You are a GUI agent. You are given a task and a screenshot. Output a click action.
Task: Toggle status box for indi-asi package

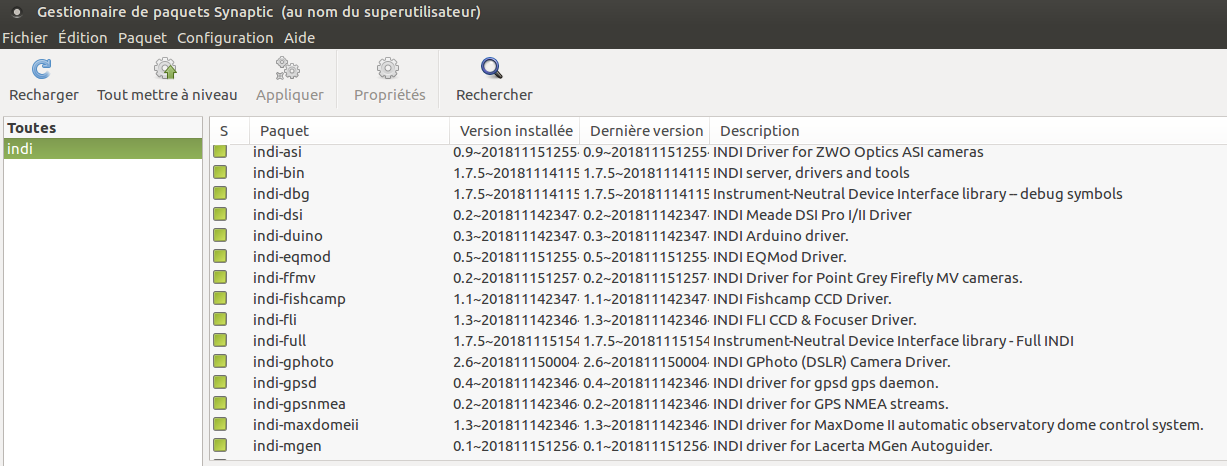[x=220, y=152]
